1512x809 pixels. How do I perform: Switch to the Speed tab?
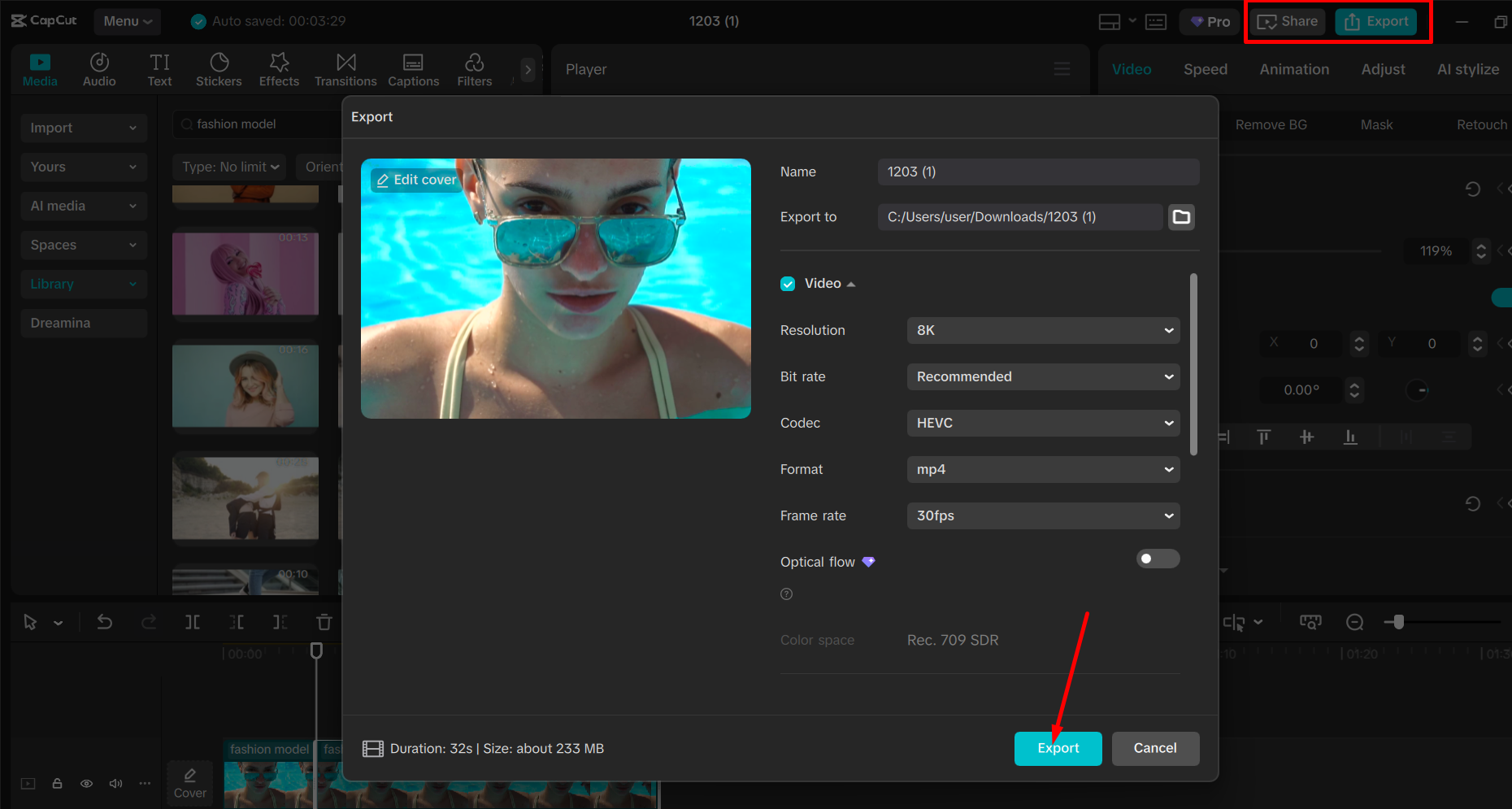1206,69
